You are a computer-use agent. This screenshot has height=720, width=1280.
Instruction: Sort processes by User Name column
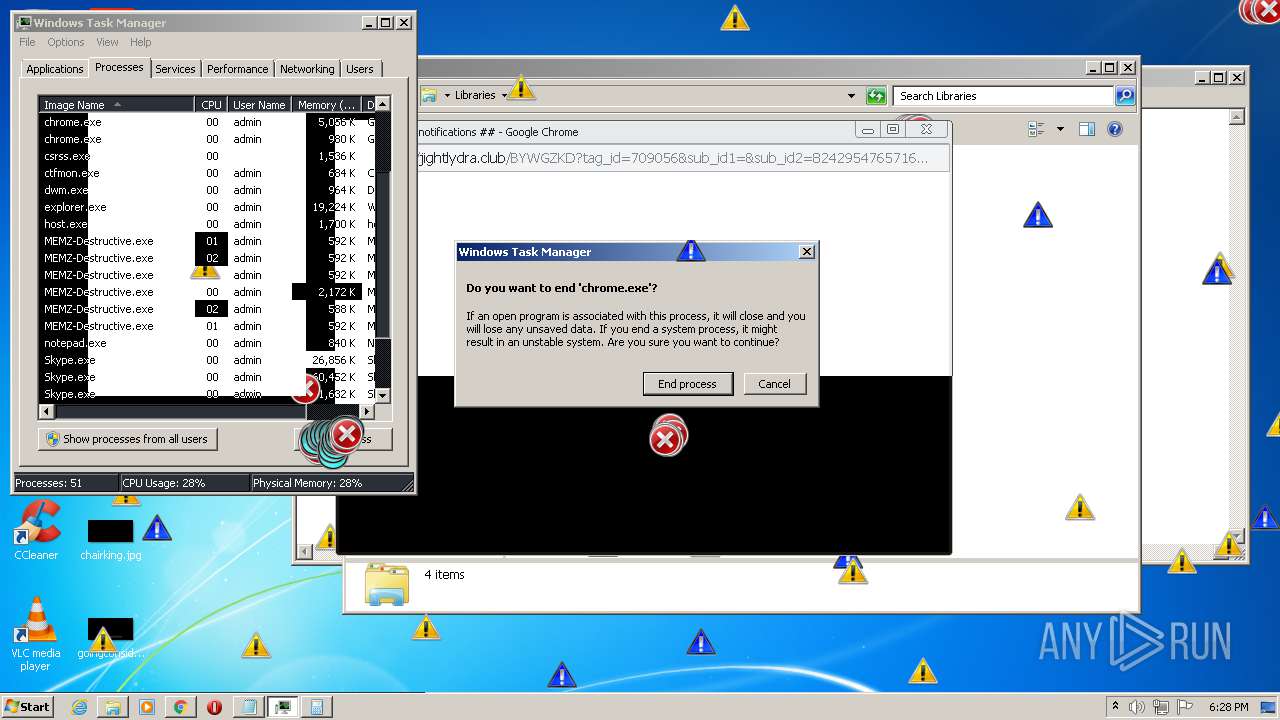(259, 105)
